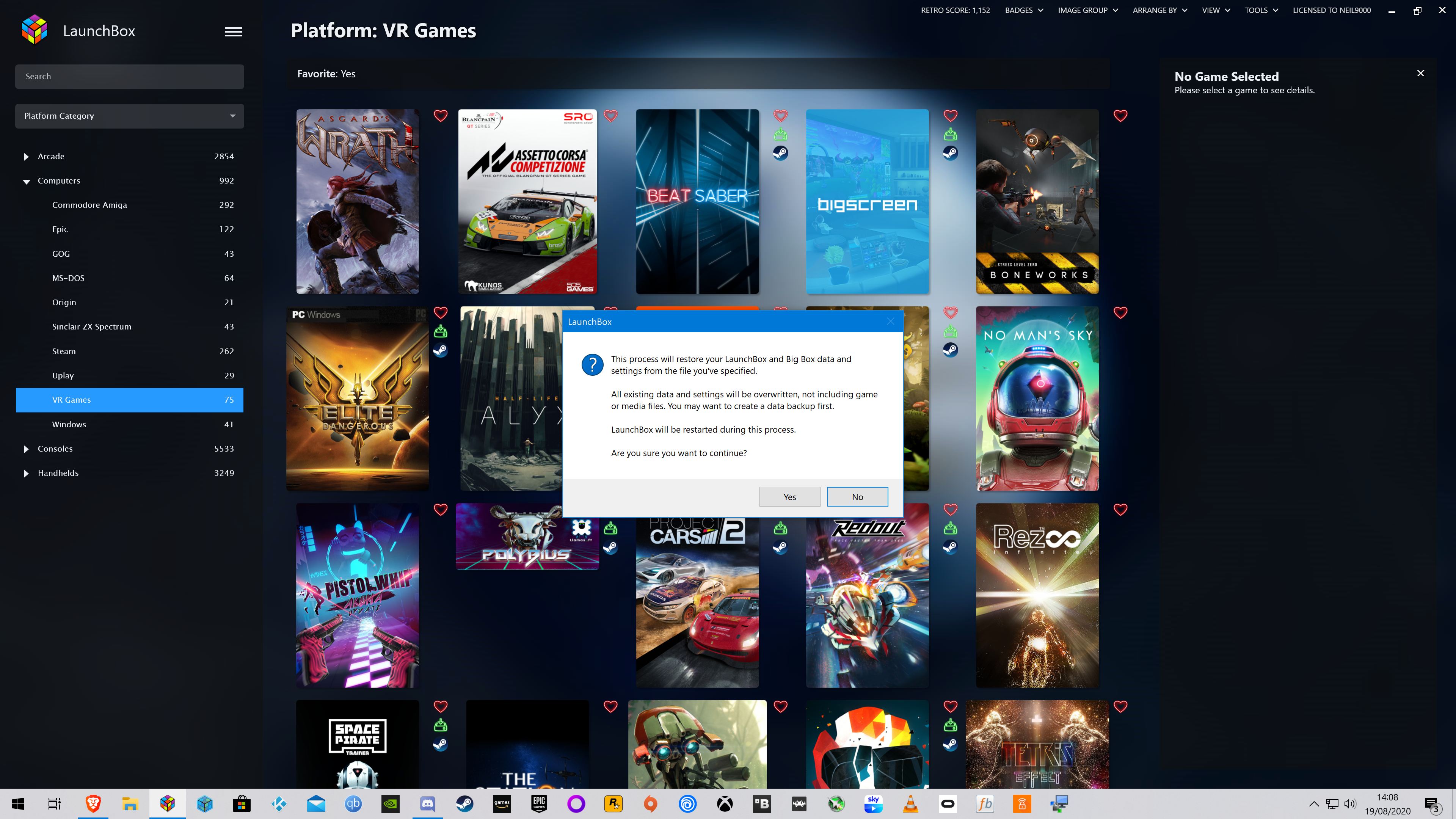Toggle favorite heart for Boneworks
The image size is (1456, 819).
[x=1120, y=116]
